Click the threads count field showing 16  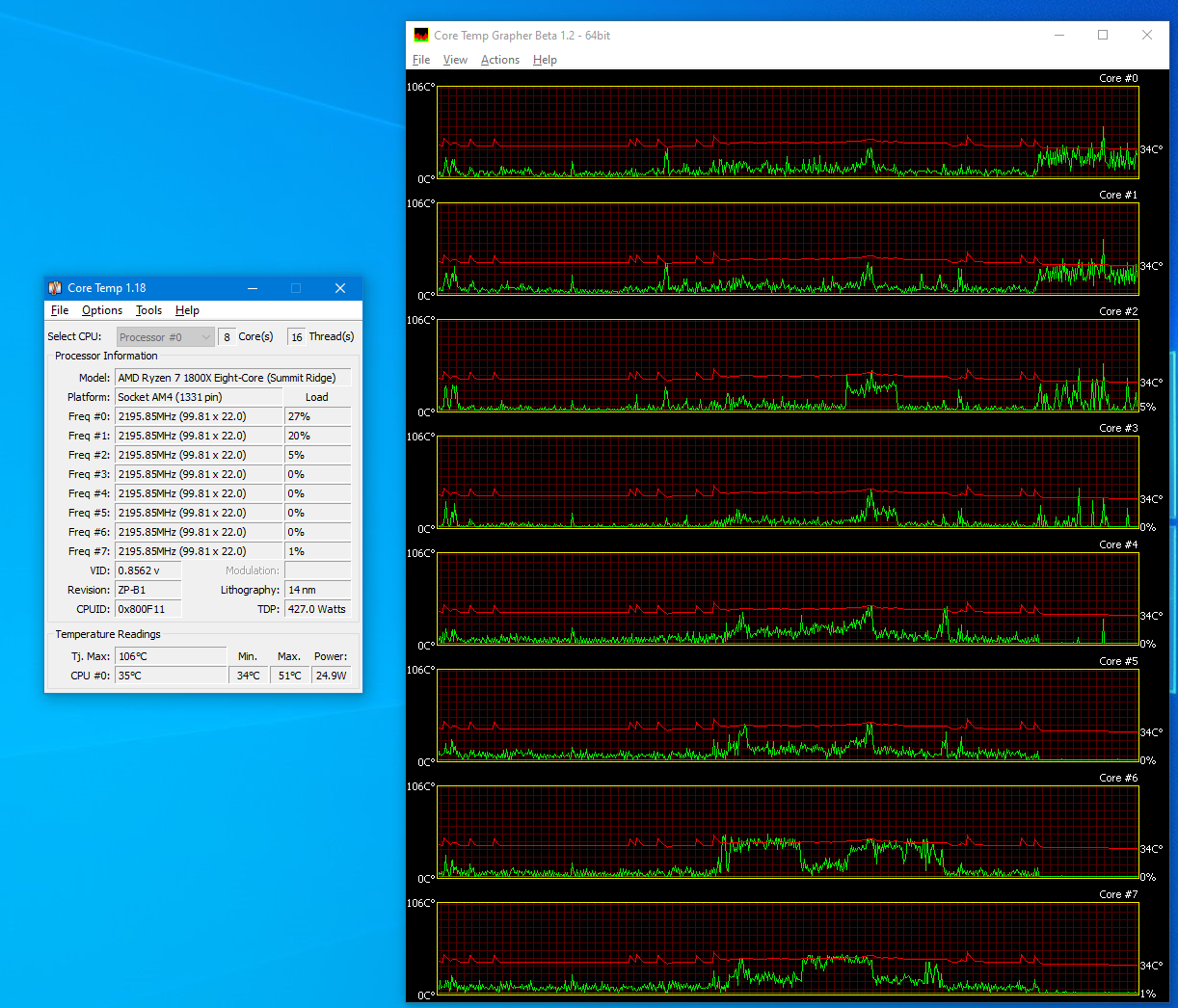[296, 337]
